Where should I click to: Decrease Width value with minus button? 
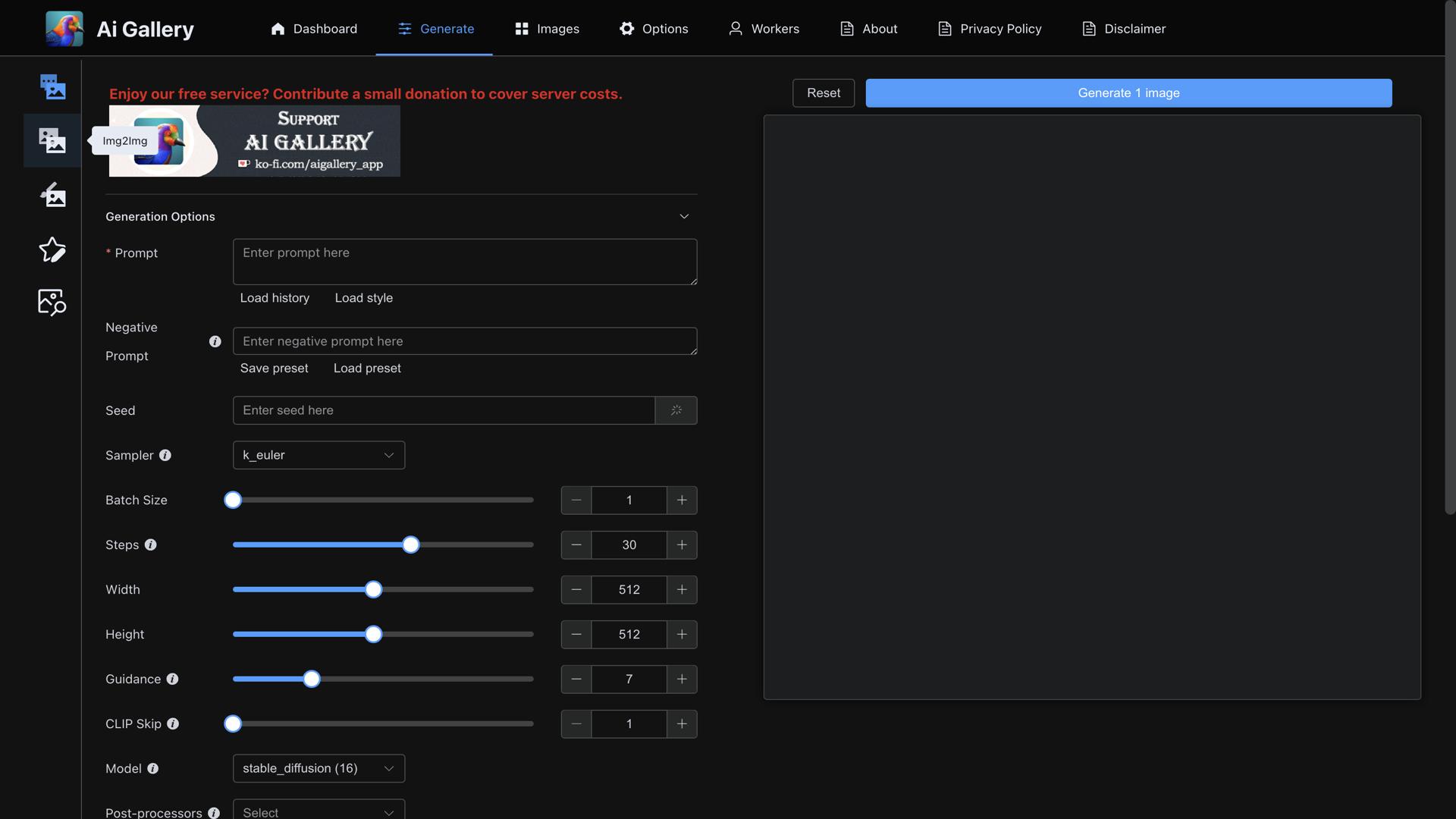576,589
